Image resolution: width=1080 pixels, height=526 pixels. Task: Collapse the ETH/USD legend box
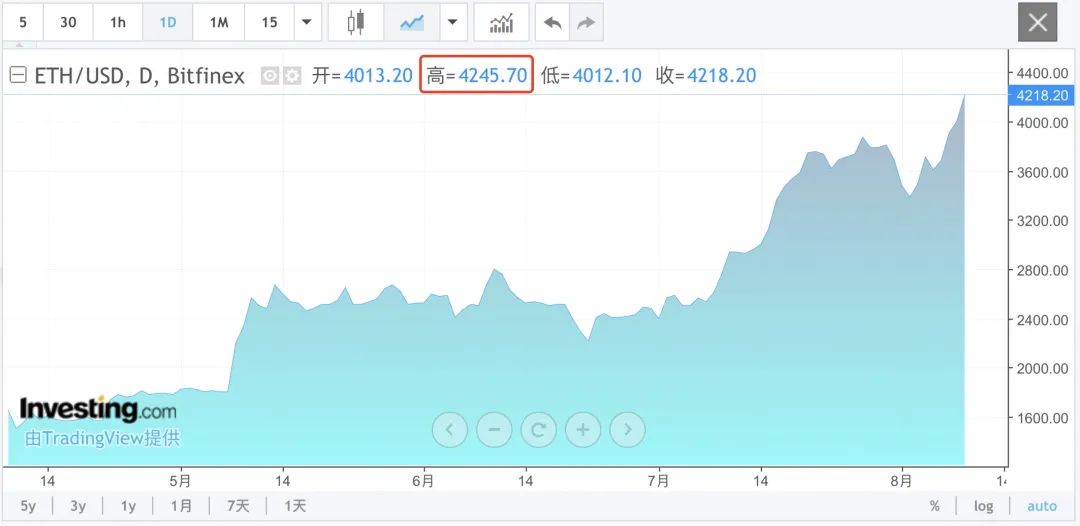(18, 76)
